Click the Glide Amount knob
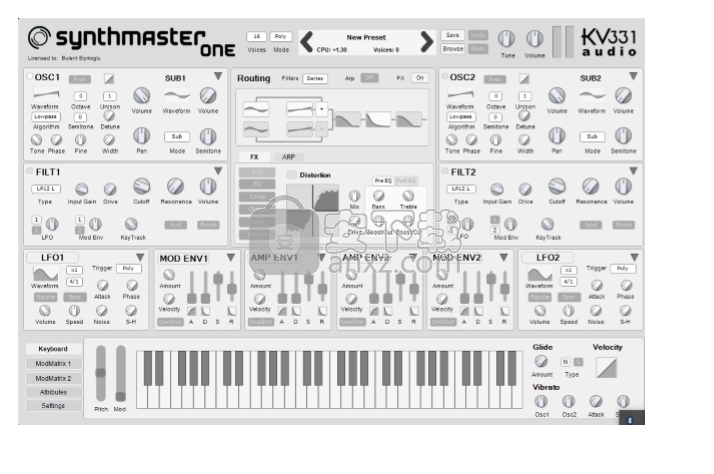Image resolution: width=714 pixels, height=474 pixels. tap(541, 361)
